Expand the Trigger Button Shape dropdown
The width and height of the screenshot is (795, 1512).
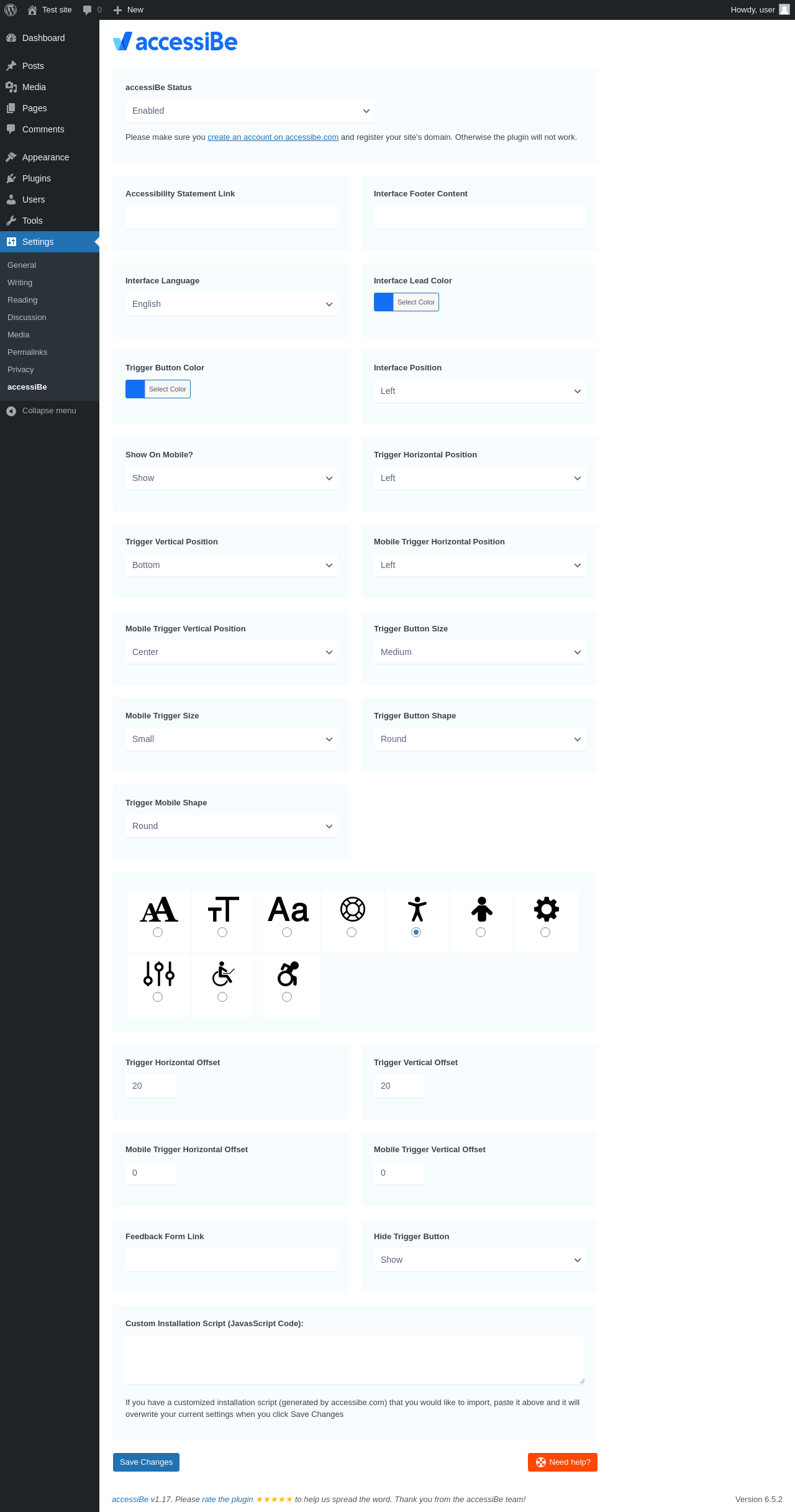[x=479, y=739]
